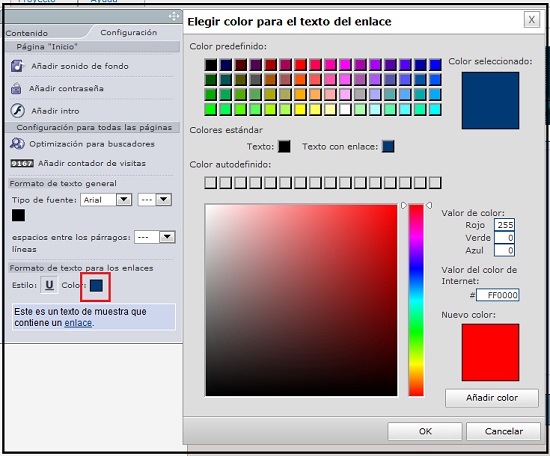The width and height of the screenshot is (550, 456).
Task: Select the pure red predefined color swatch
Action: (x=300, y=65)
